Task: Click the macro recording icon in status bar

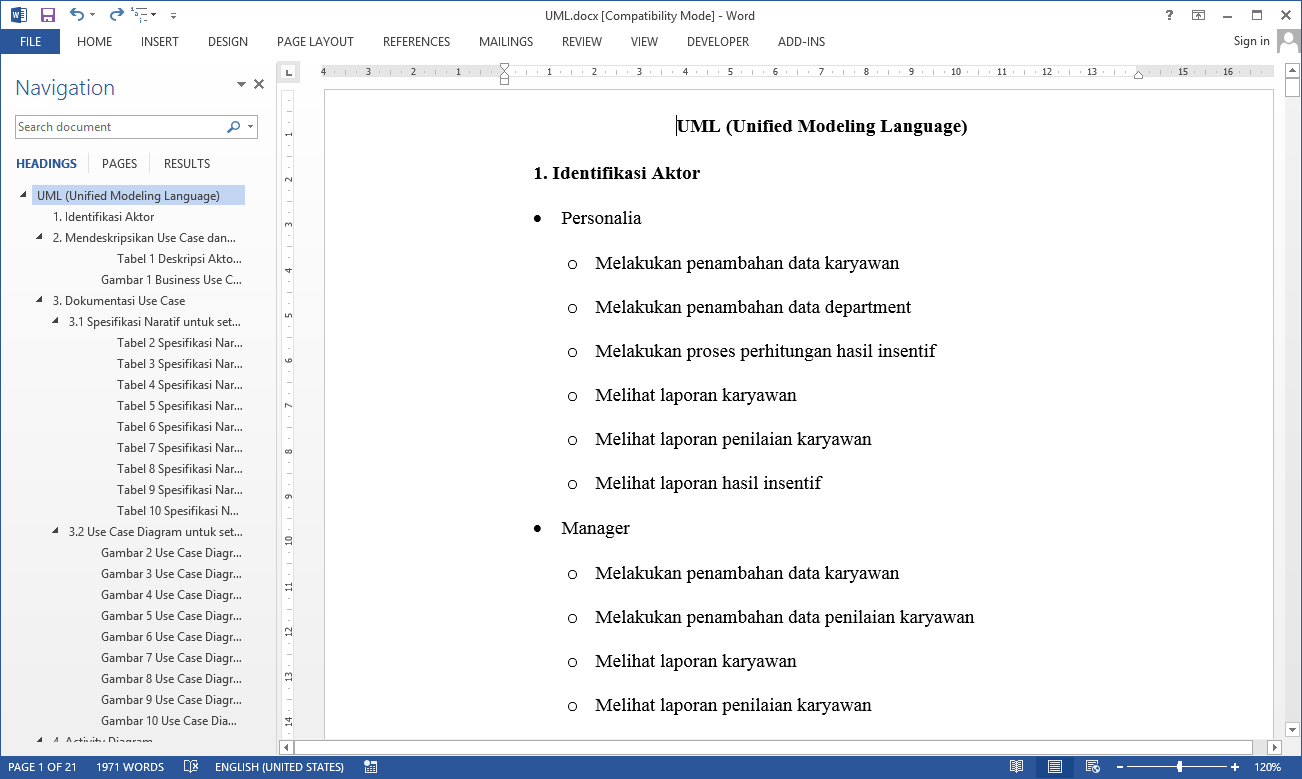Action: point(371,767)
